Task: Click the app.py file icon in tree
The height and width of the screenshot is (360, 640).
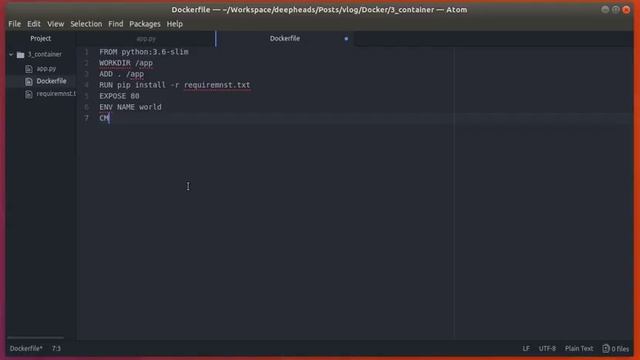Action: tap(29, 69)
